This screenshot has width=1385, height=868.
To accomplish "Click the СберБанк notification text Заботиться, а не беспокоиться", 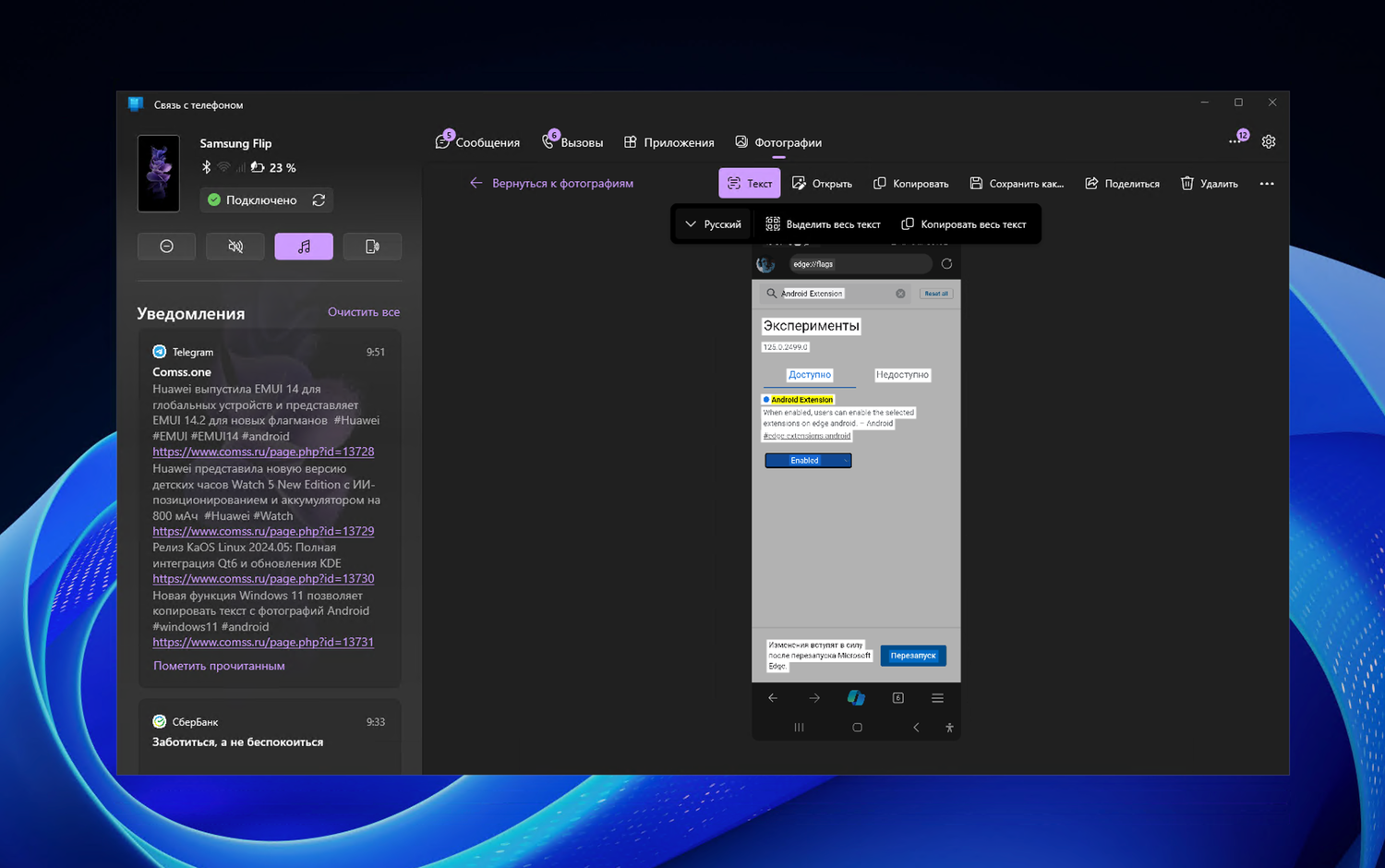I will [237, 741].
